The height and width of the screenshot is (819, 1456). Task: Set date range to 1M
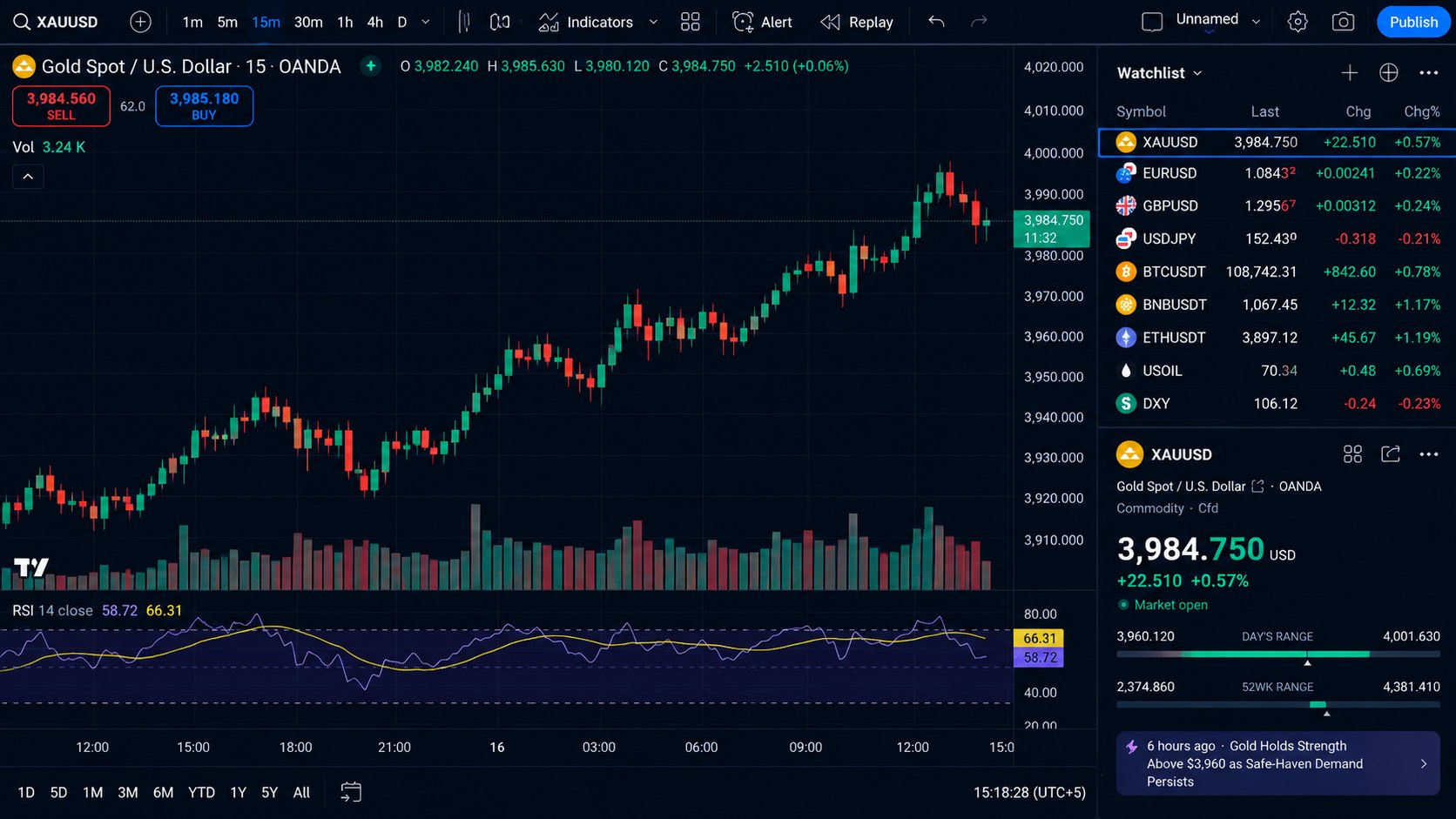click(x=93, y=792)
